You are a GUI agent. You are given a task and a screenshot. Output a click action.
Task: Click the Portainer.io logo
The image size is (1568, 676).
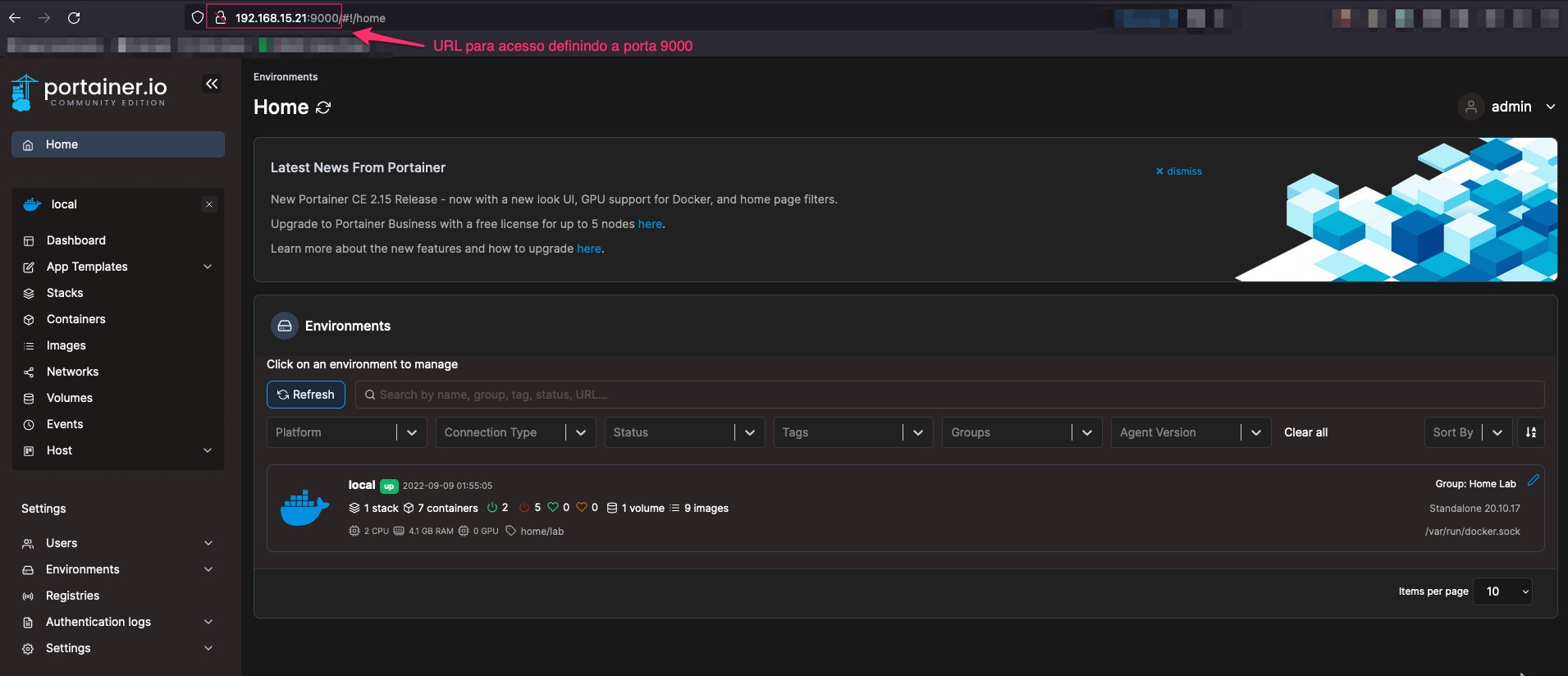coord(89,93)
